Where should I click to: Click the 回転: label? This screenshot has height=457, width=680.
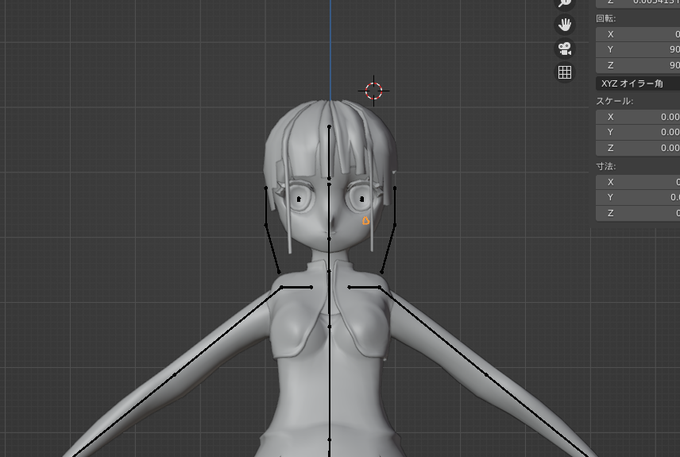coord(606,19)
